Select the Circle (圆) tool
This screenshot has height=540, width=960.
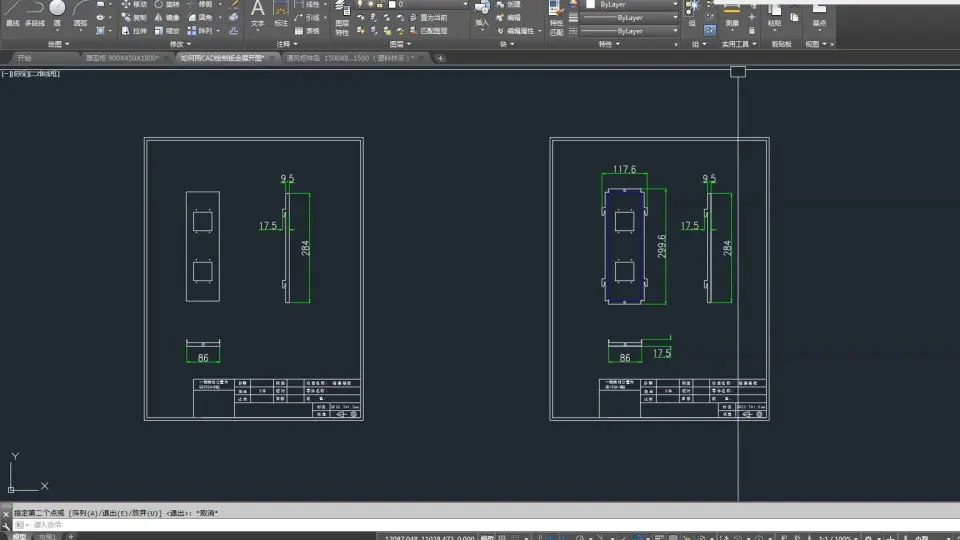57,13
